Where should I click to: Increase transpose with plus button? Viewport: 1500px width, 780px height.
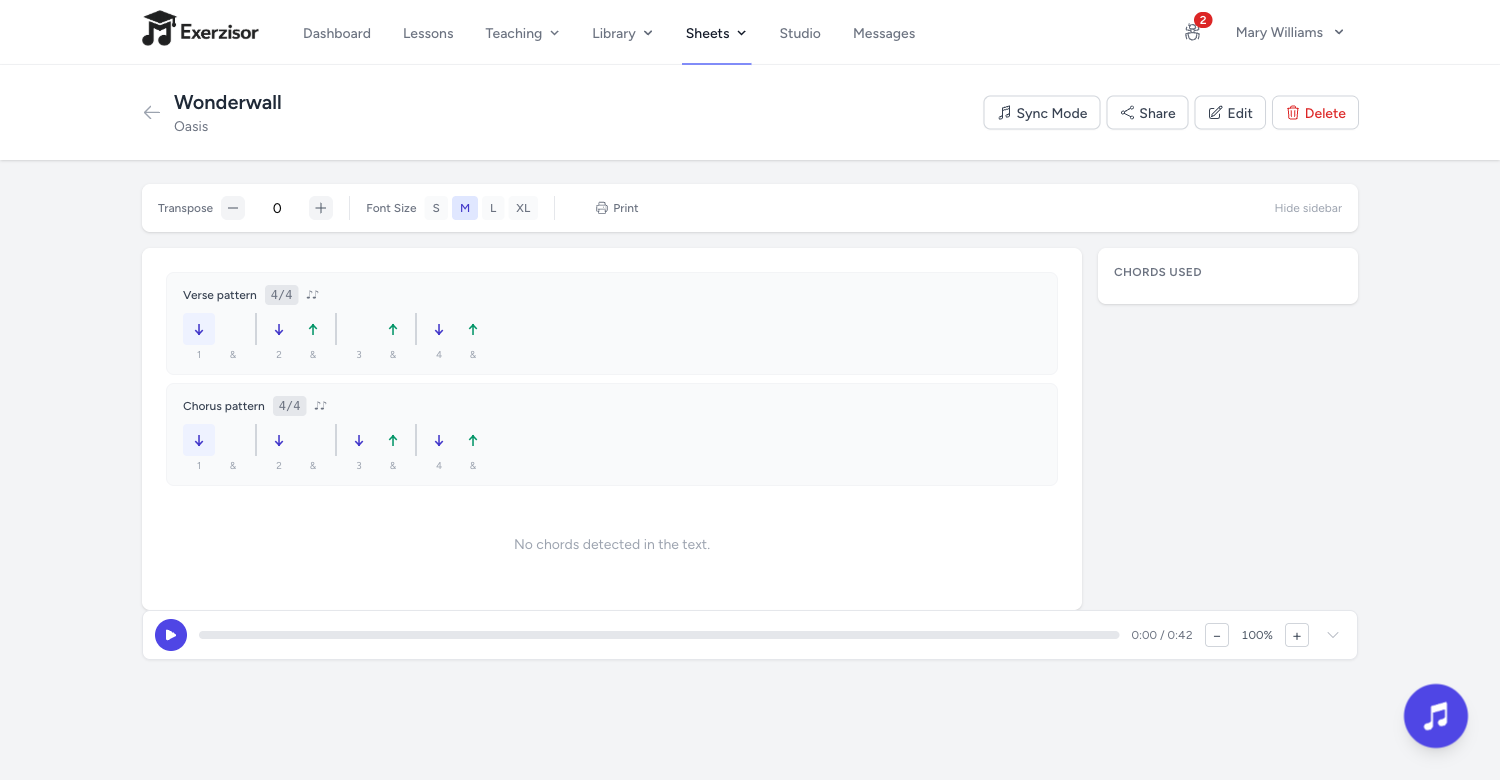[x=321, y=208]
